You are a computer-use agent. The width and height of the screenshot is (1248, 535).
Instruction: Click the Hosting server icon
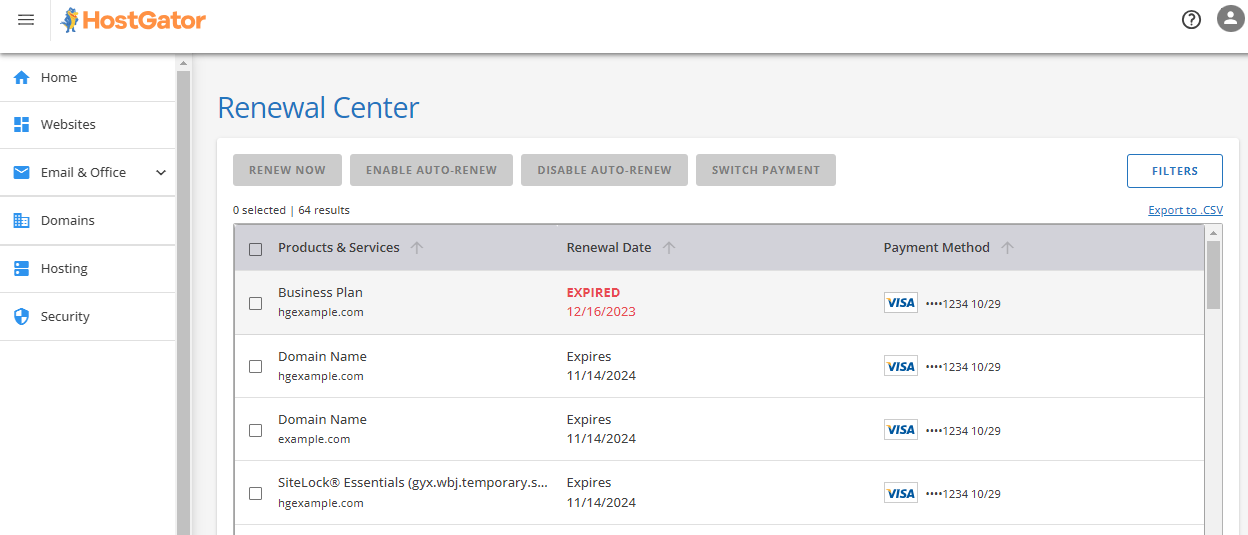[x=21, y=268]
